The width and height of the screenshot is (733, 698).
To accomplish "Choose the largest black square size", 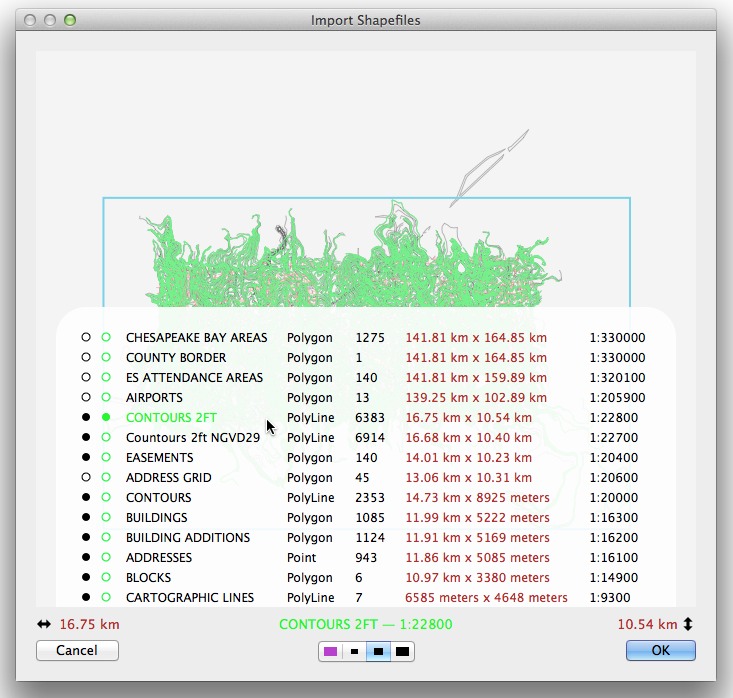I will [x=402, y=651].
